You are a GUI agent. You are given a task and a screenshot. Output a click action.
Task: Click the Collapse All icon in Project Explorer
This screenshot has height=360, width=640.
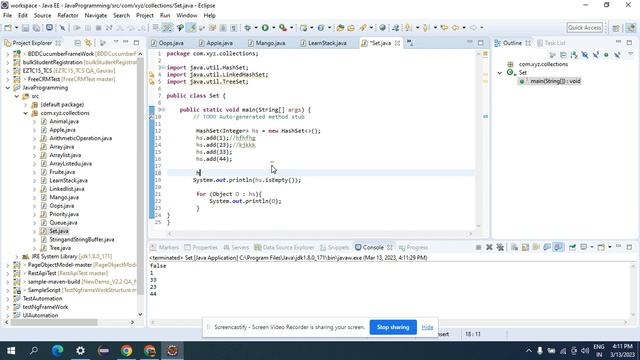pos(78,43)
